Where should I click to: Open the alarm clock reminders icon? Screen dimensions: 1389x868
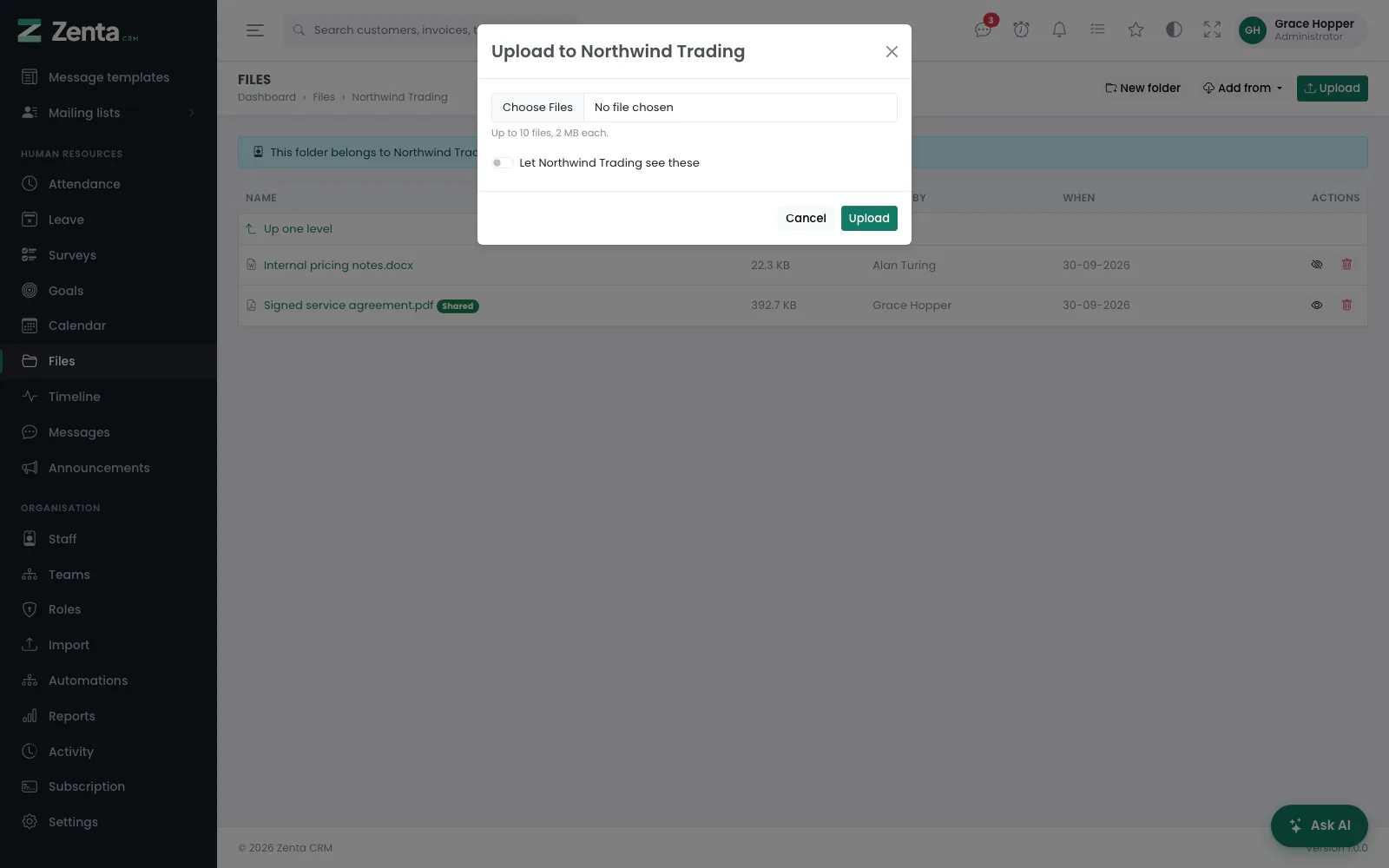point(1022,30)
